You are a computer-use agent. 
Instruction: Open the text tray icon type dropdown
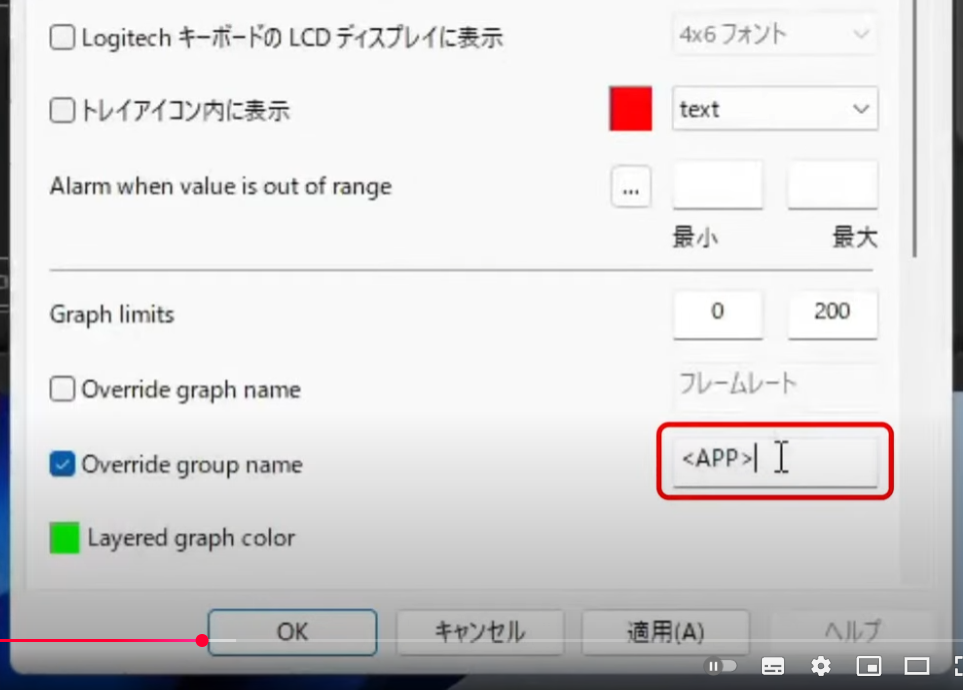click(x=775, y=109)
